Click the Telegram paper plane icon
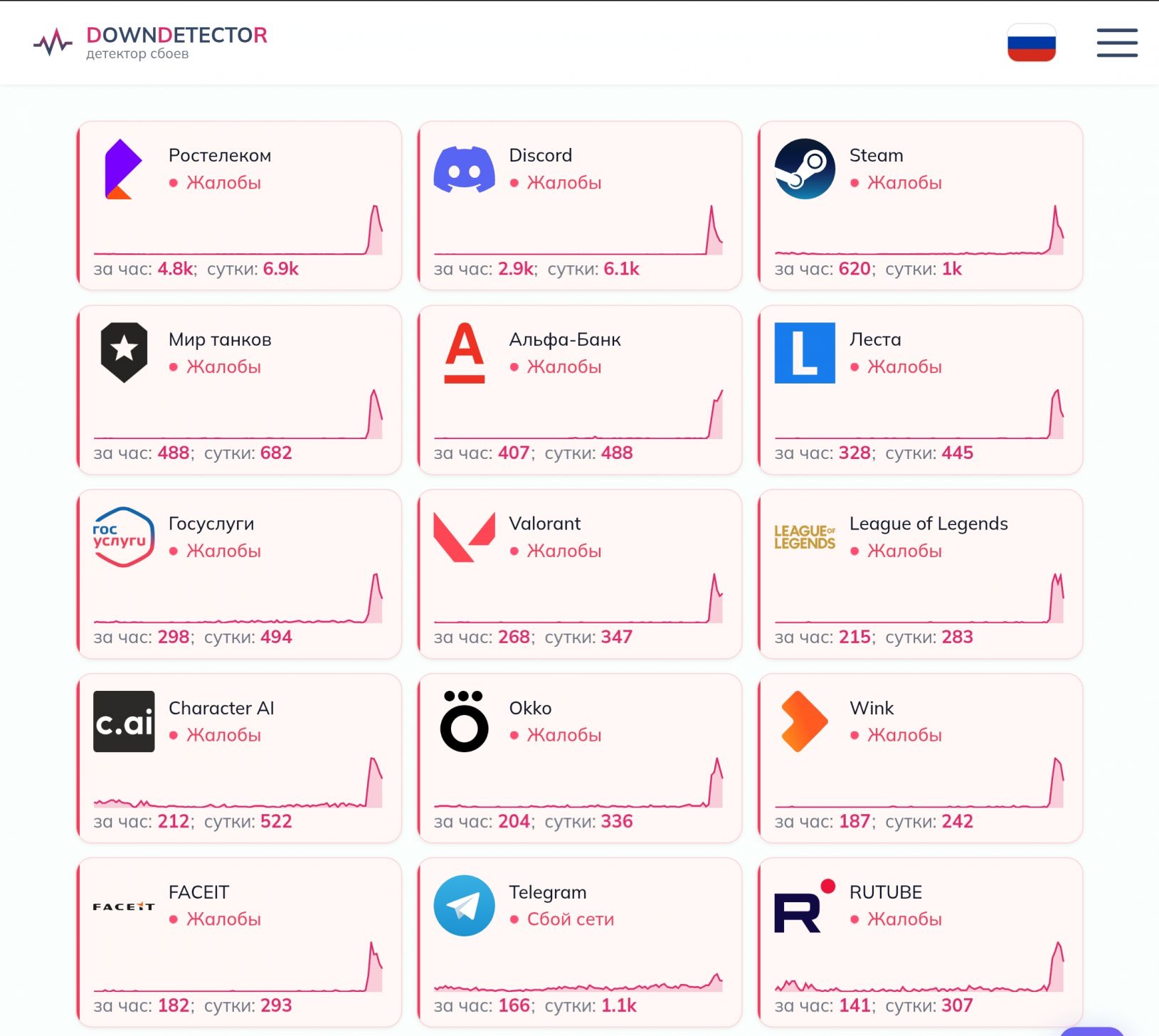 464,905
